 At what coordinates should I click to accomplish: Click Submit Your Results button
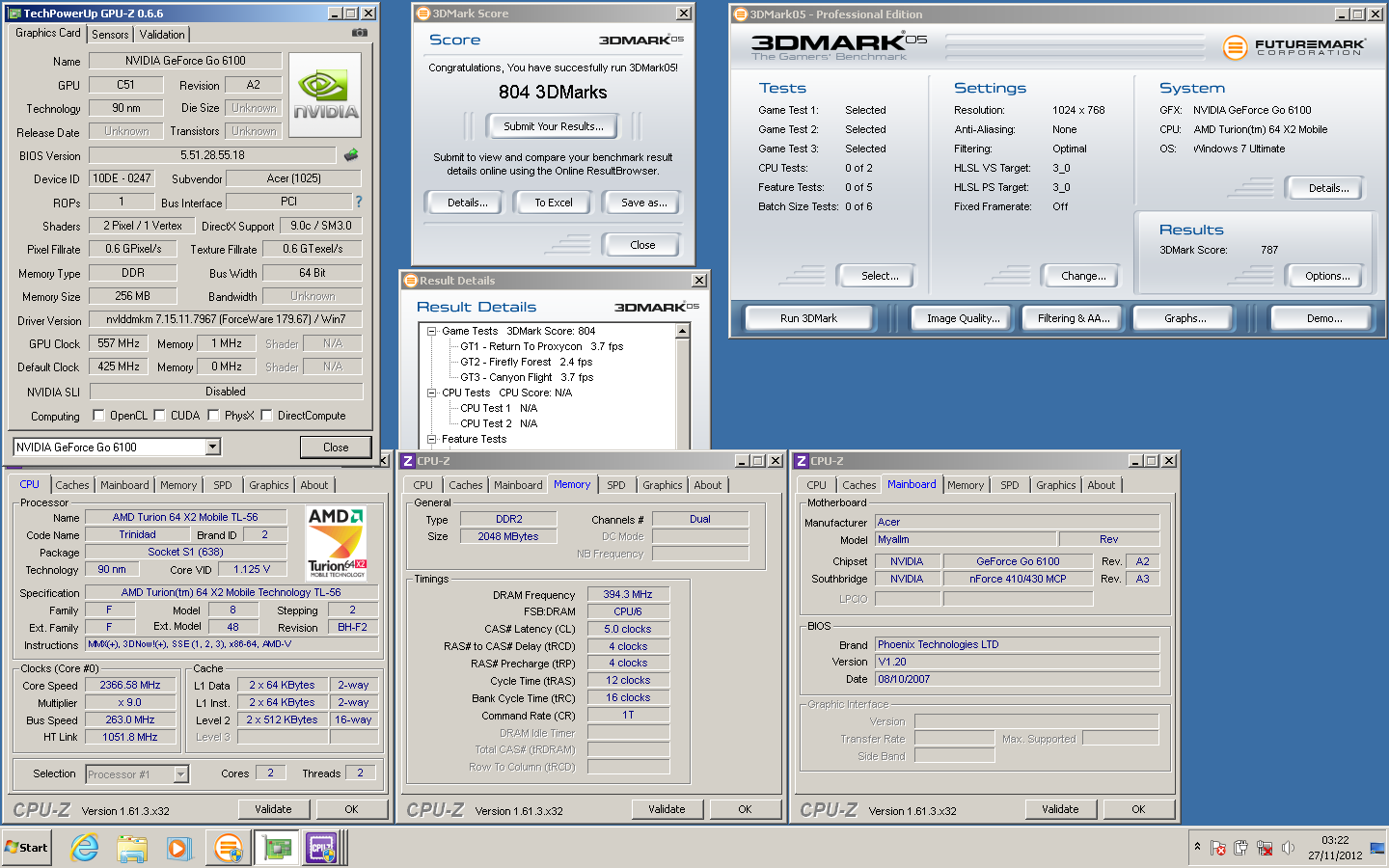point(554,126)
